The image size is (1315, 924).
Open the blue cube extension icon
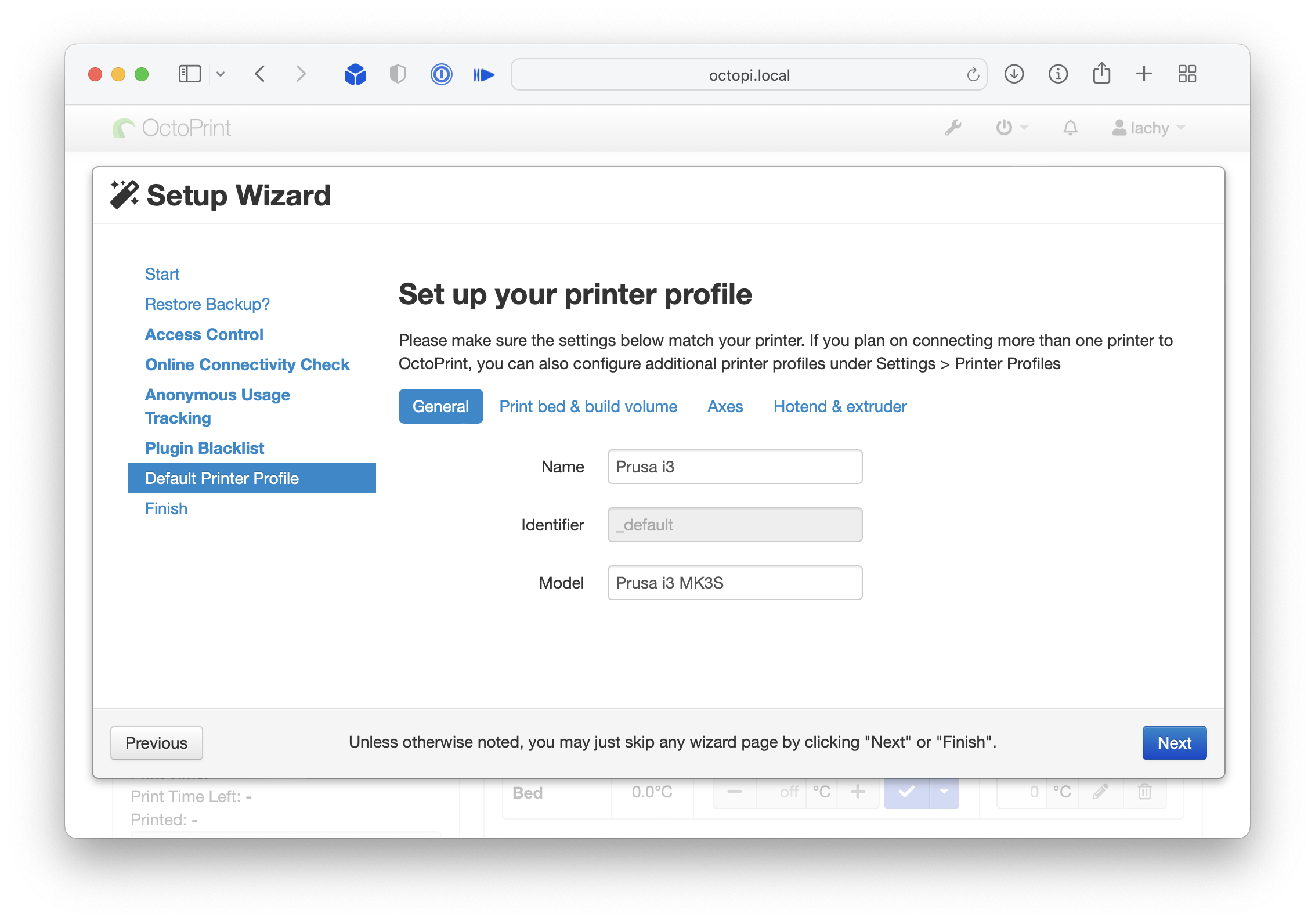pyautogui.click(x=355, y=74)
